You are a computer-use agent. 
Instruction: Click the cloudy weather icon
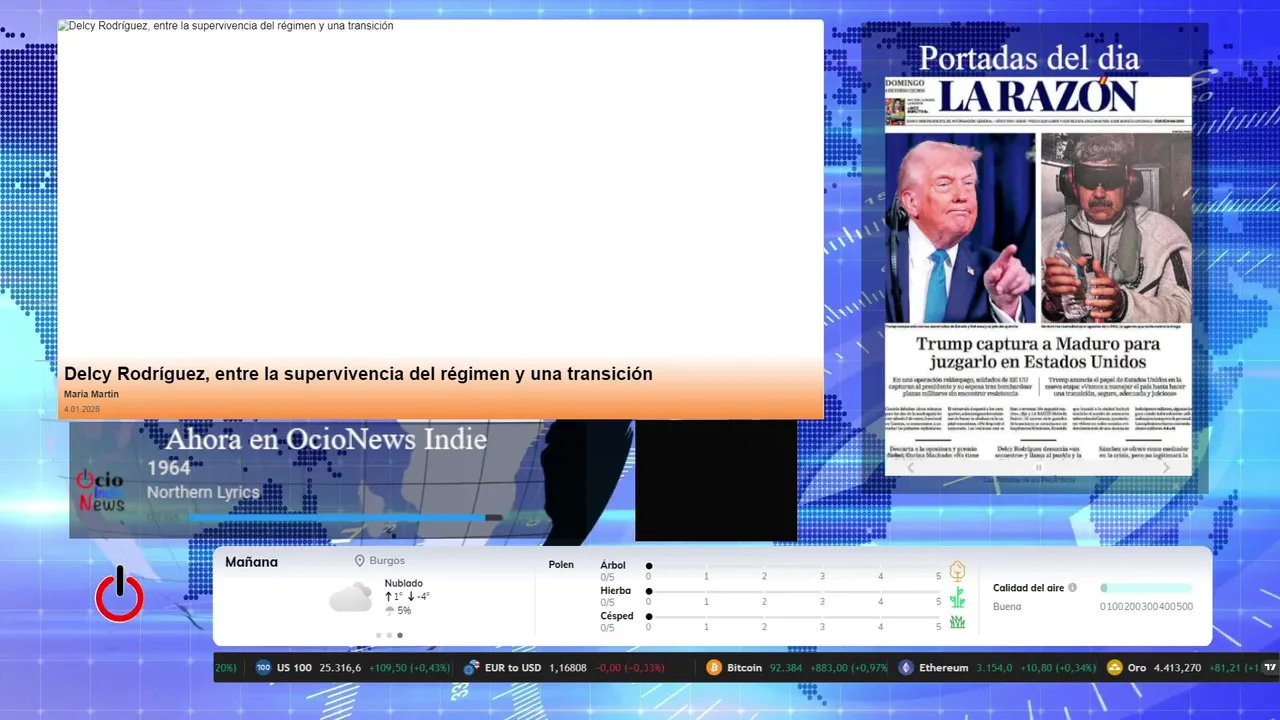pos(350,598)
